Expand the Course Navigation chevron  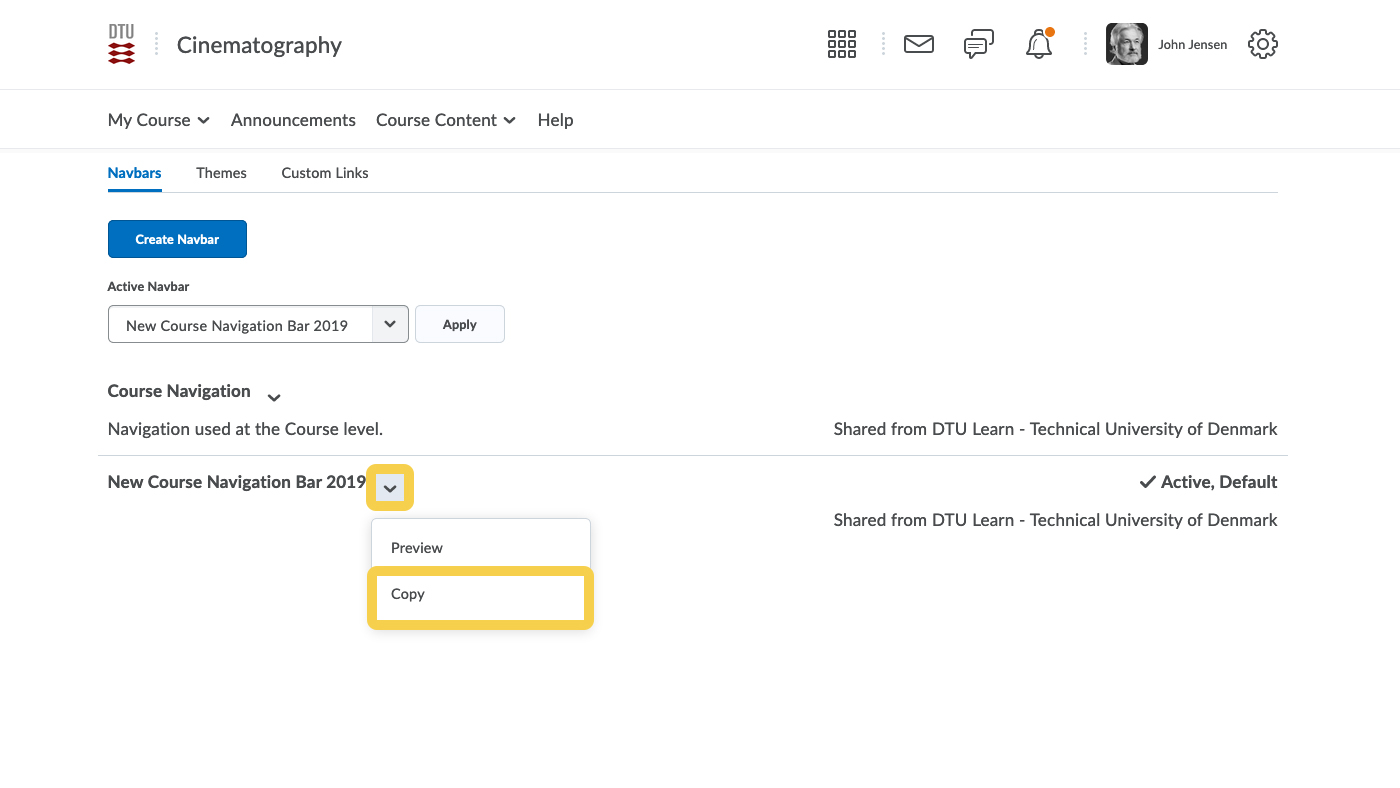tap(274, 397)
